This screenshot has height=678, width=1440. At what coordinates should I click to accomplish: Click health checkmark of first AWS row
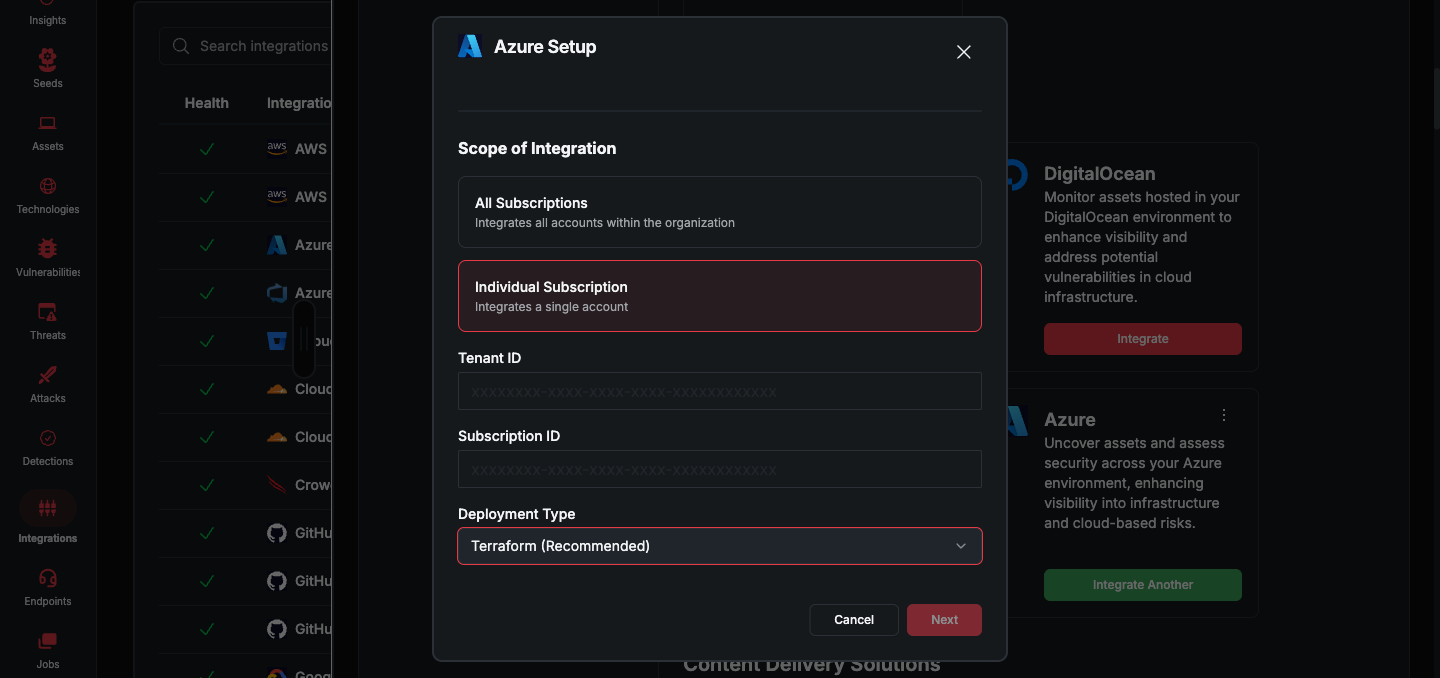pos(207,149)
